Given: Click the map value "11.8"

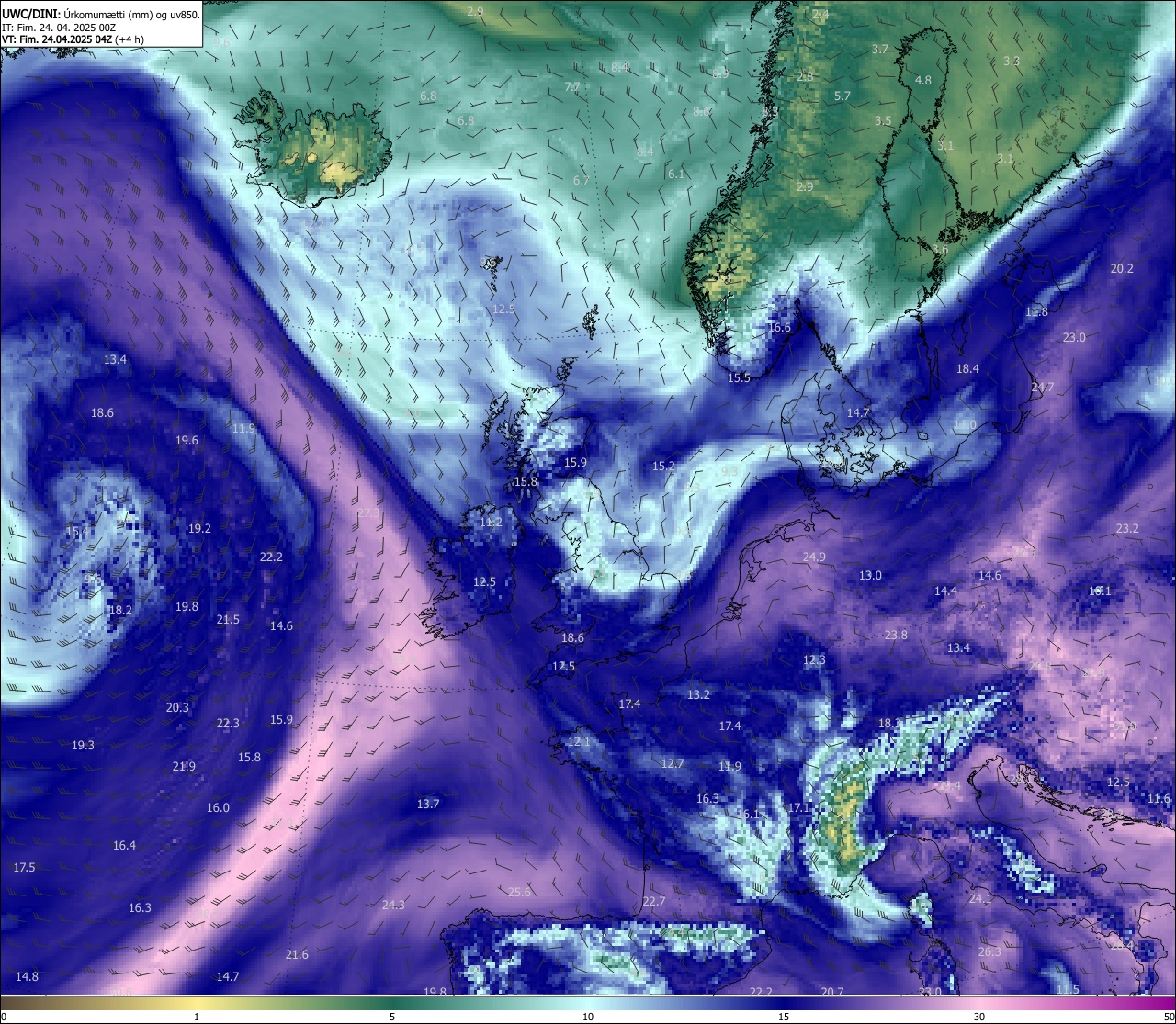Looking at the screenshot, I should (1036, 311).
